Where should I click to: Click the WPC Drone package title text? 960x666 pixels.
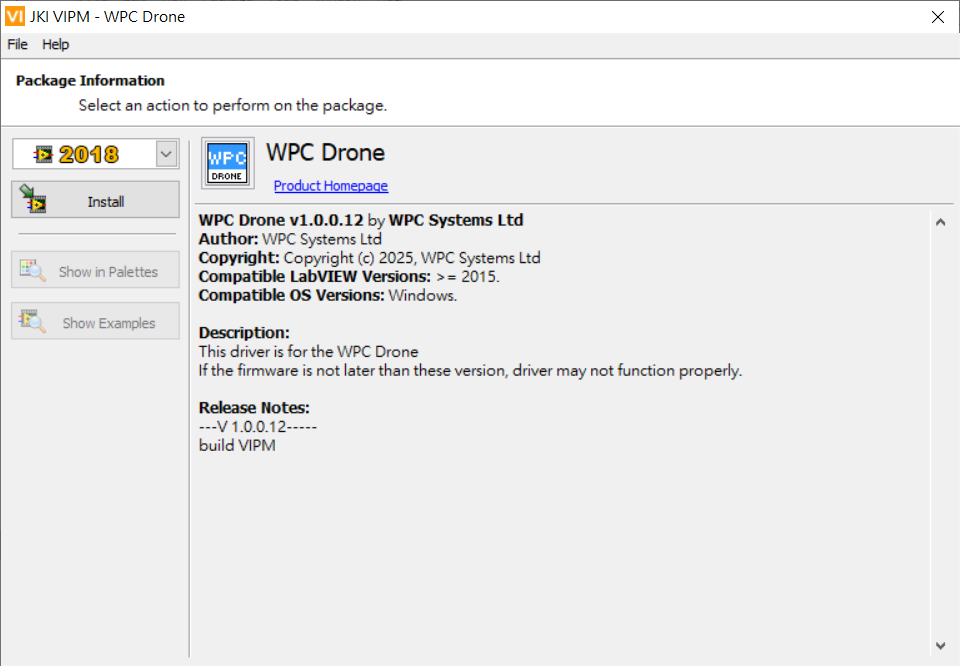[325, 153]
